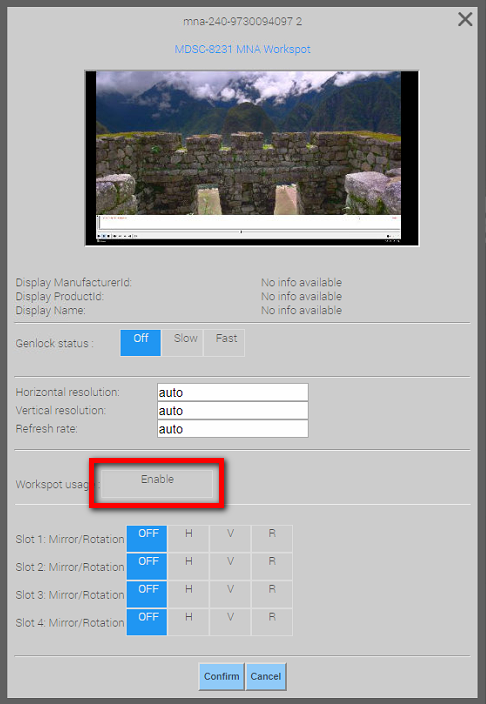Set Genlock status to Fast
The image size is (486, 704).
click(224, 343)
